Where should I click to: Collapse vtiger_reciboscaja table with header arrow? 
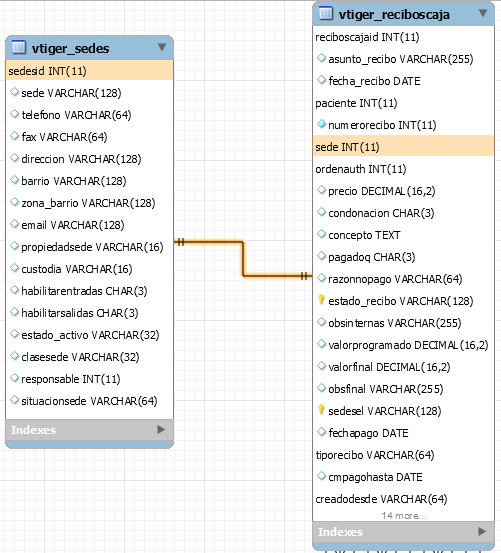(483, 13)
